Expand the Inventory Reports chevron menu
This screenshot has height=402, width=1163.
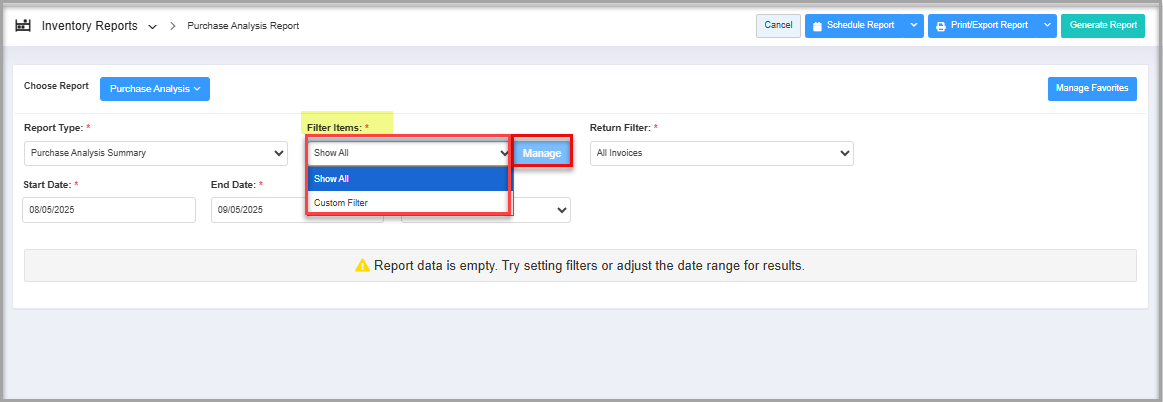[x=152, y=27]
